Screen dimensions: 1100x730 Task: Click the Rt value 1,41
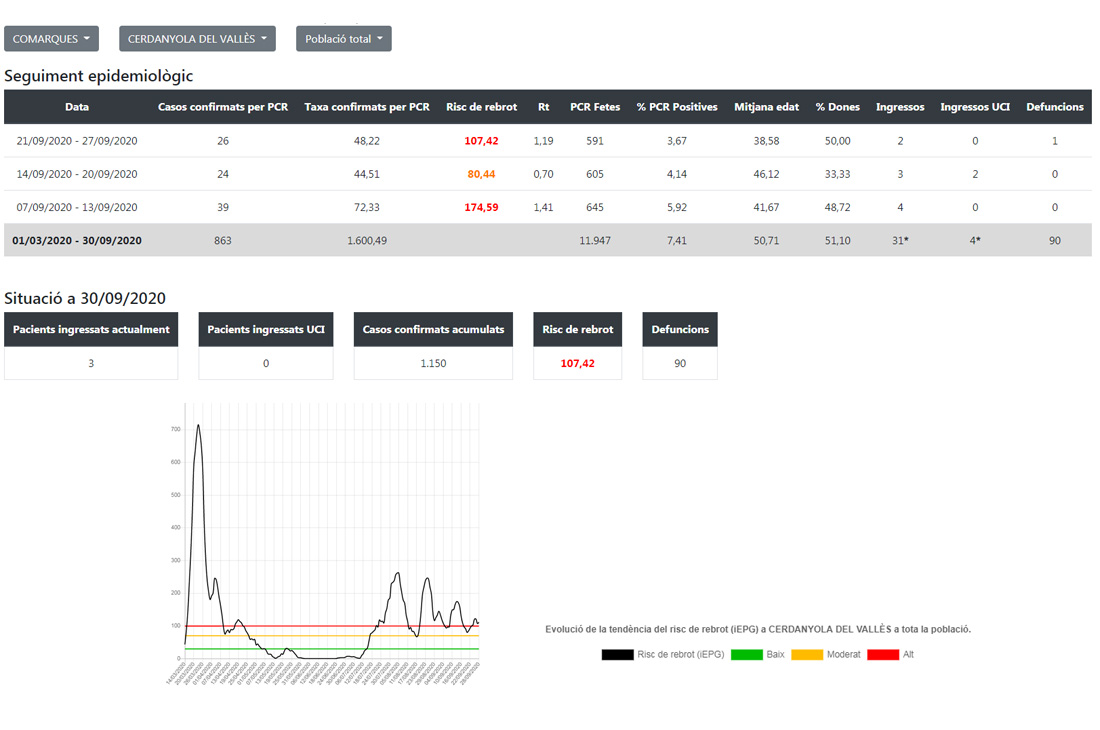544,208
